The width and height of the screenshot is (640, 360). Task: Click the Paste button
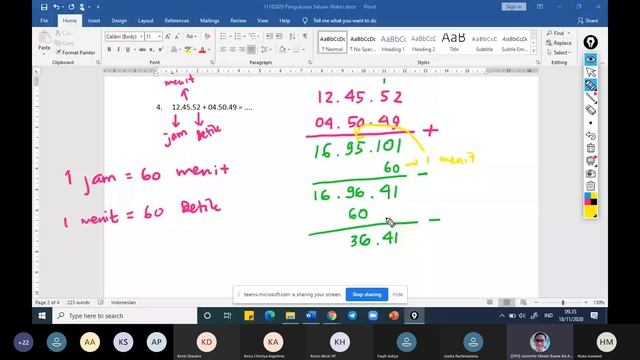point(44,41)
